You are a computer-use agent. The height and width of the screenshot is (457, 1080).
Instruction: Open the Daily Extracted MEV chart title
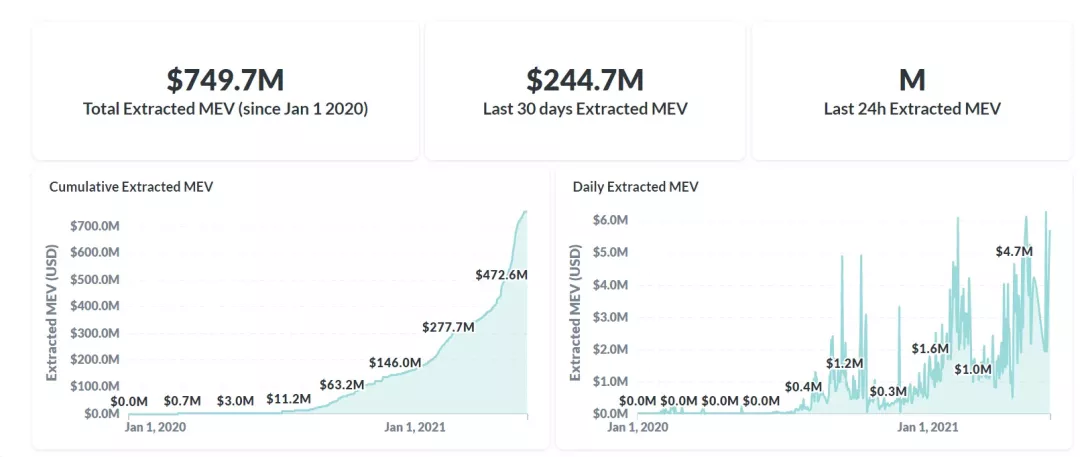tap(635, 186)
